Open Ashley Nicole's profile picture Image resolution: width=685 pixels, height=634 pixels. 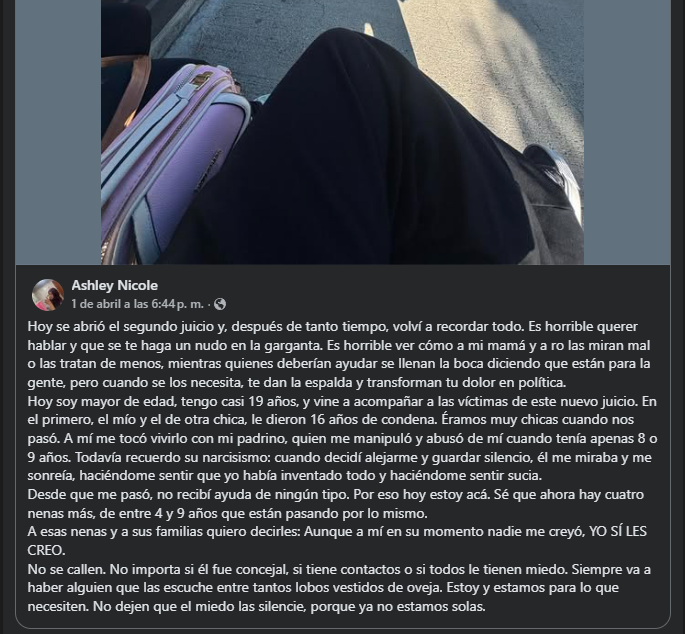48,295
